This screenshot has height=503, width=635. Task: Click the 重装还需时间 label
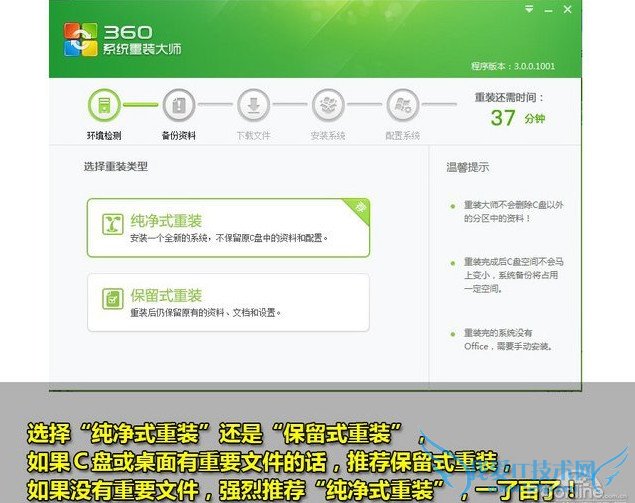coord(509,97)
